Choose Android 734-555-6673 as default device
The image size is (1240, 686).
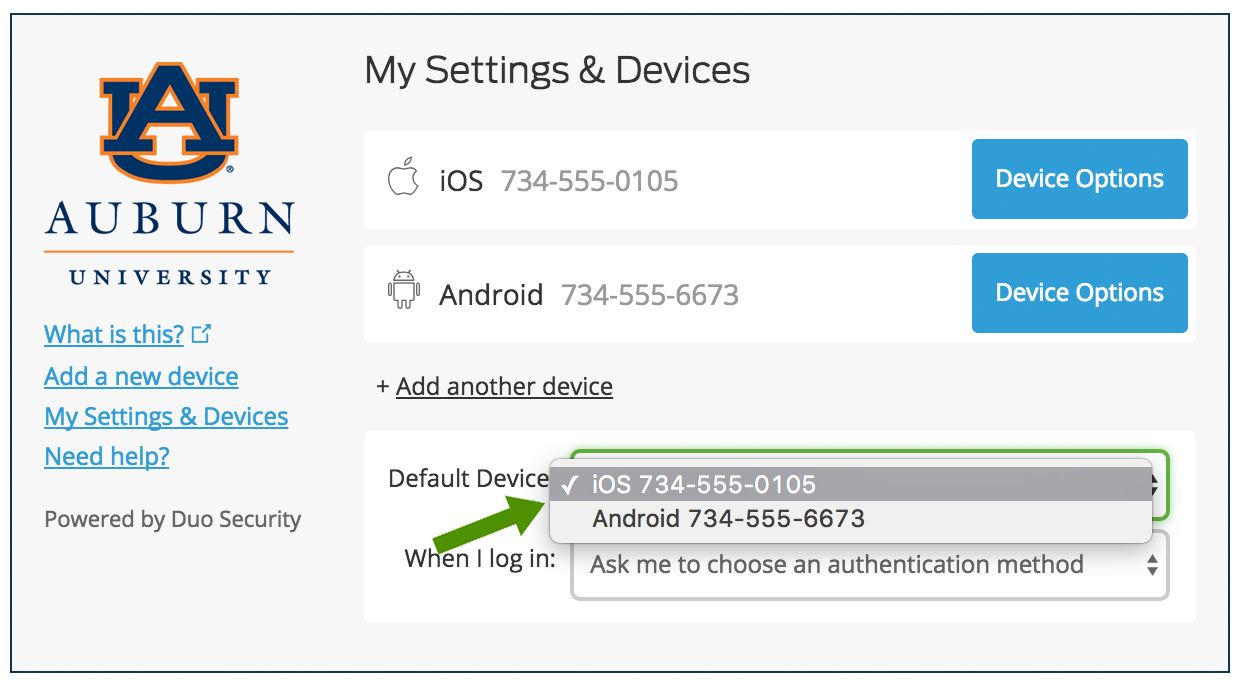click(728, 519)
